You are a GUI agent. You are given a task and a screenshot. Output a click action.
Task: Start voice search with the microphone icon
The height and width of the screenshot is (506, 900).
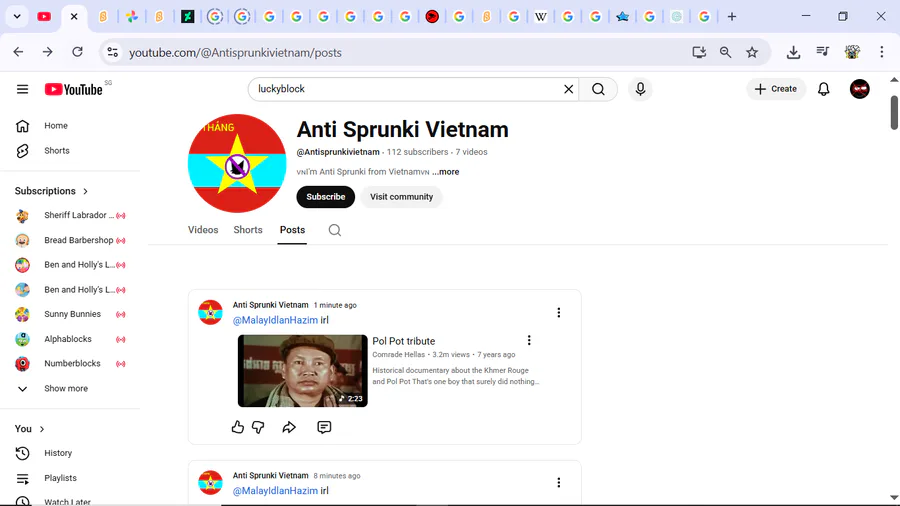coord(640,89)
